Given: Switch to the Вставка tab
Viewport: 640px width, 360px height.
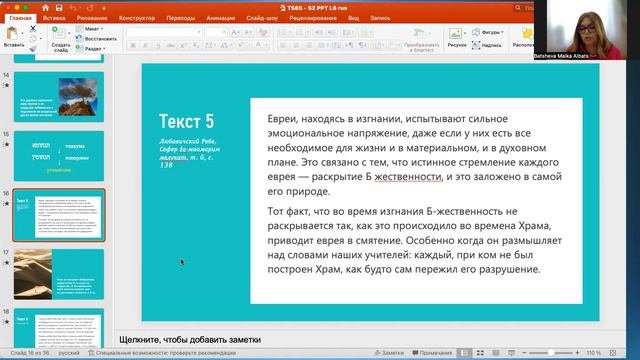Looking at the screenshot, I should click(x=54, y=18).
